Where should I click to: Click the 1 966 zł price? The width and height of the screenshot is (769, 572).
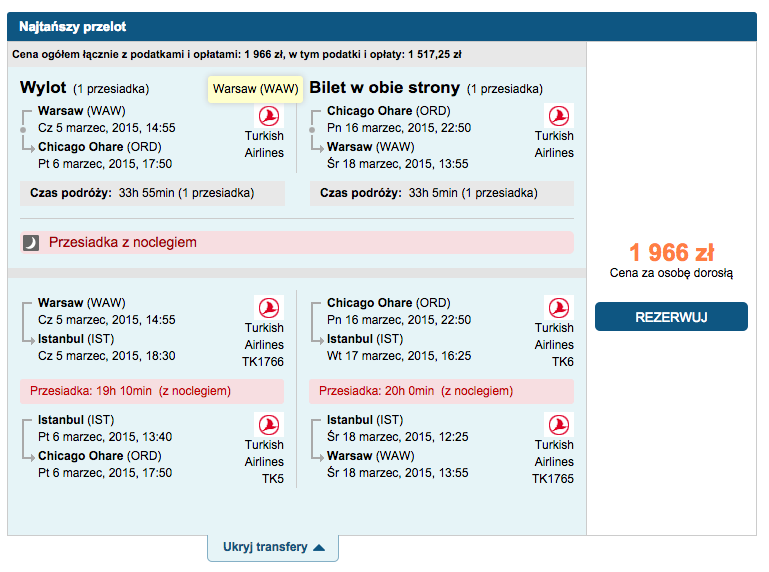pyautogui.click(x=671, y=253)
